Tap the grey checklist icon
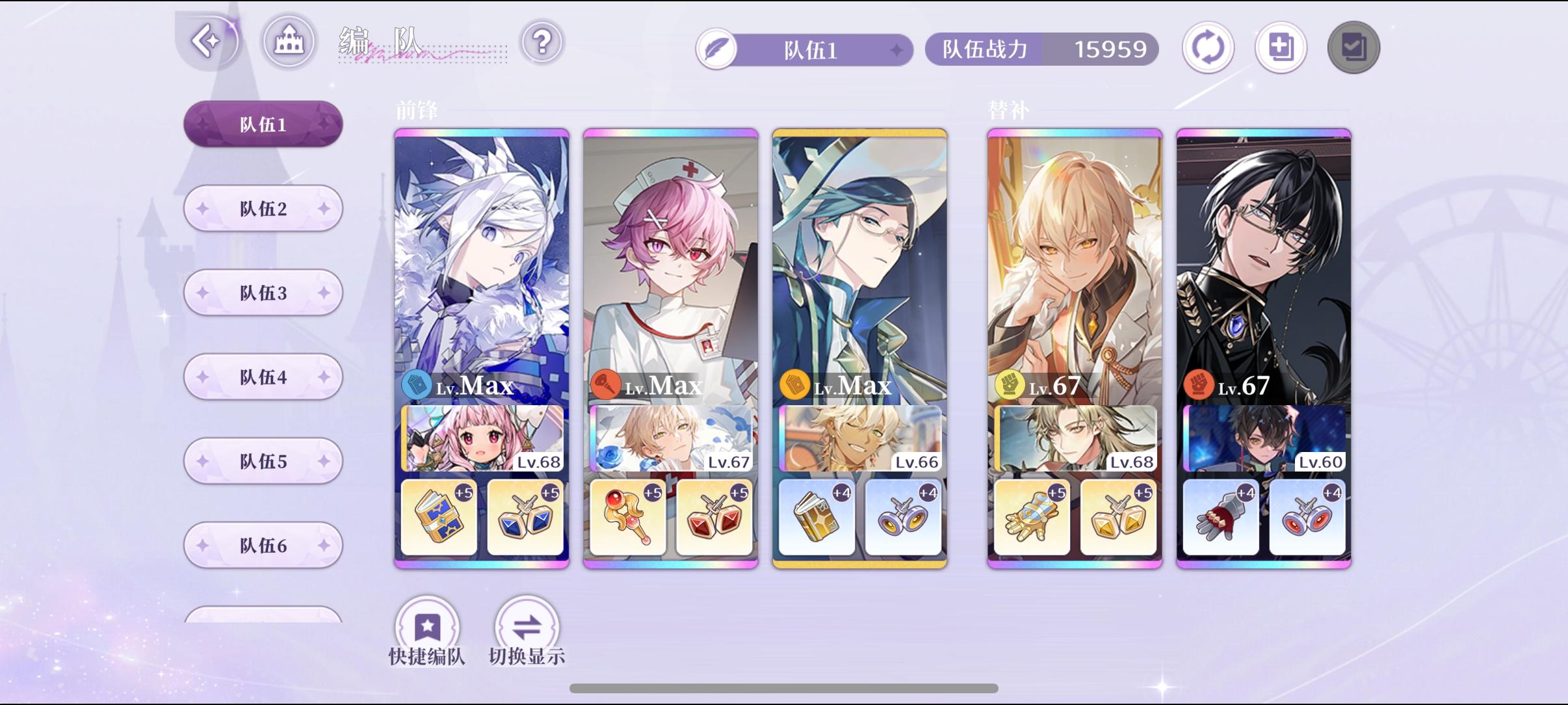 [1353, 48]
